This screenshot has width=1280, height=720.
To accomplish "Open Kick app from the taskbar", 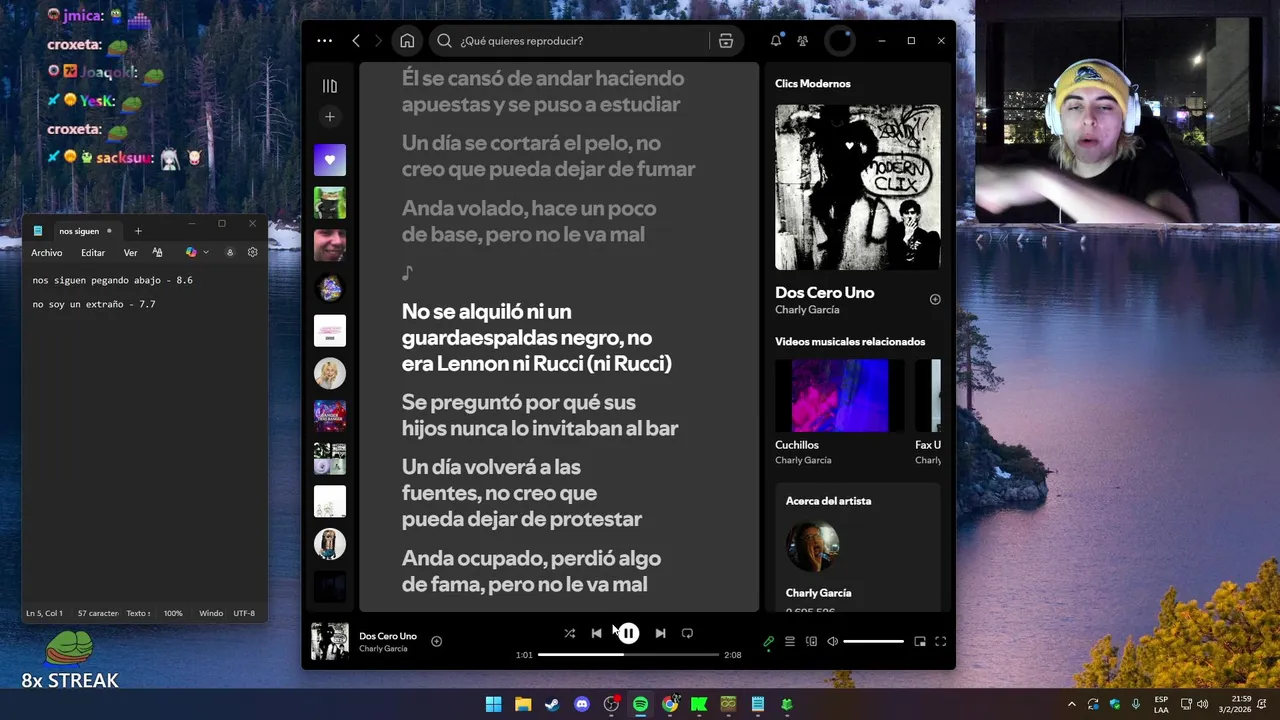I will [x=699, y=704].
